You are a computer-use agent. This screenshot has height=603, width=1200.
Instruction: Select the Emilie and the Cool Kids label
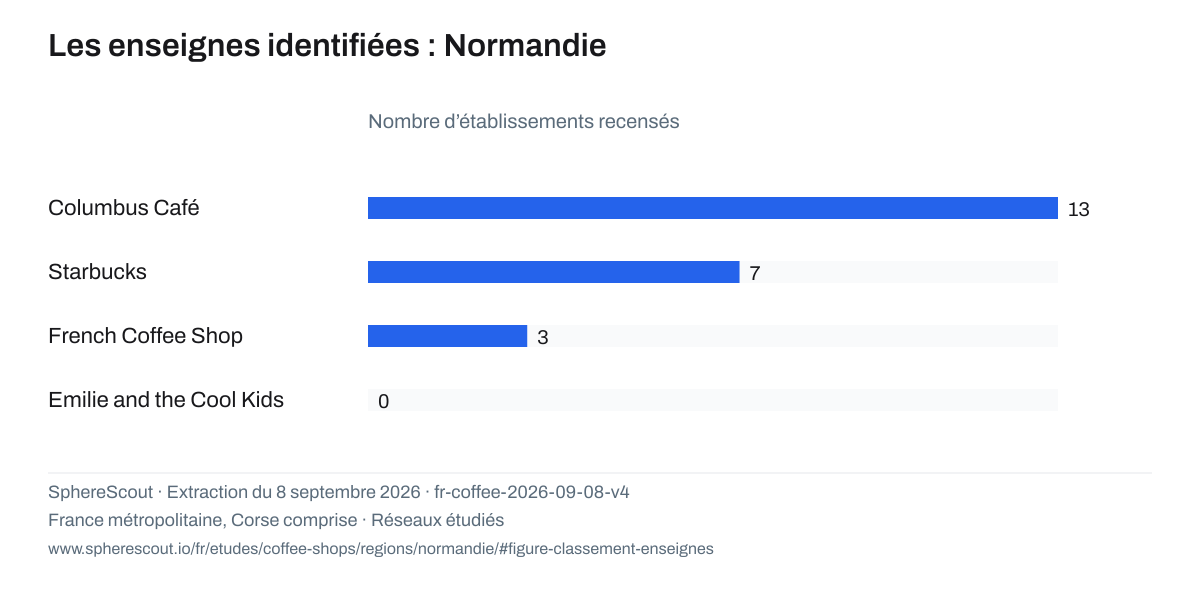pos(166,400)
